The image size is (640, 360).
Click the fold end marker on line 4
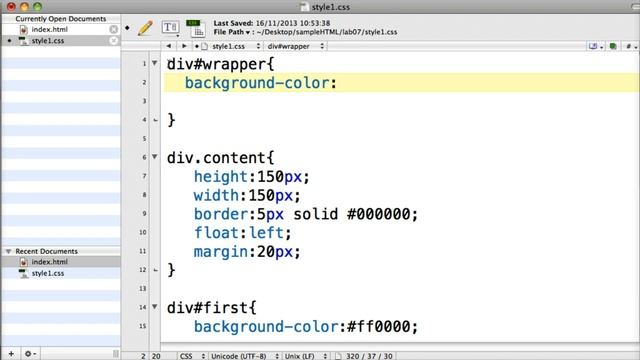[156, 120]
